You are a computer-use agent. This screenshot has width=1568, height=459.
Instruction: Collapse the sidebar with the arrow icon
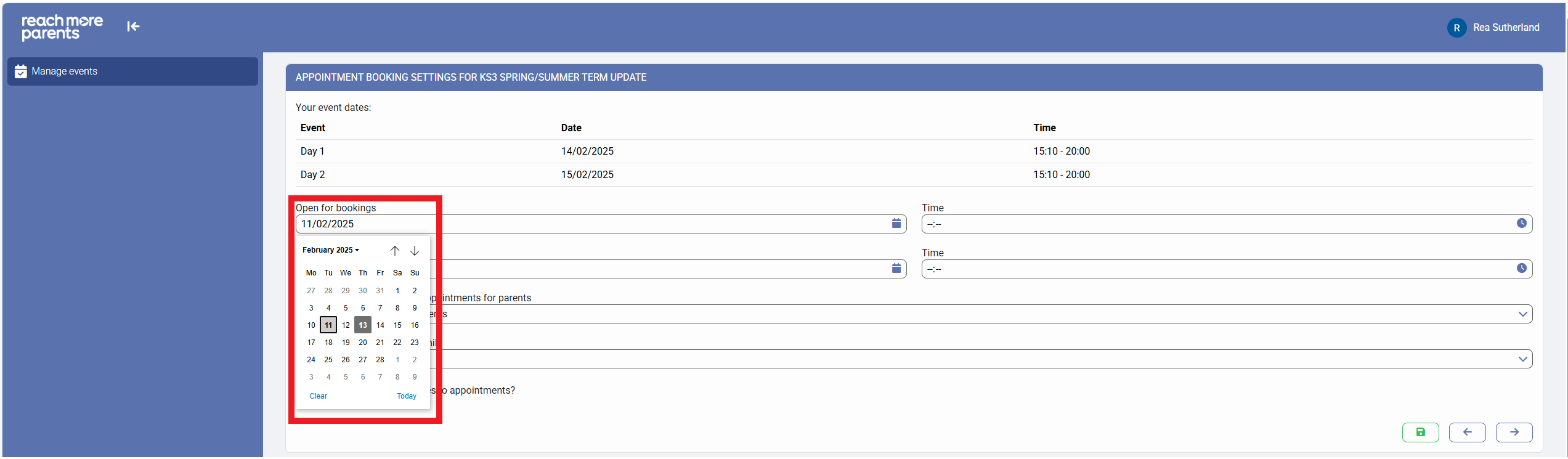pos(133,26)
